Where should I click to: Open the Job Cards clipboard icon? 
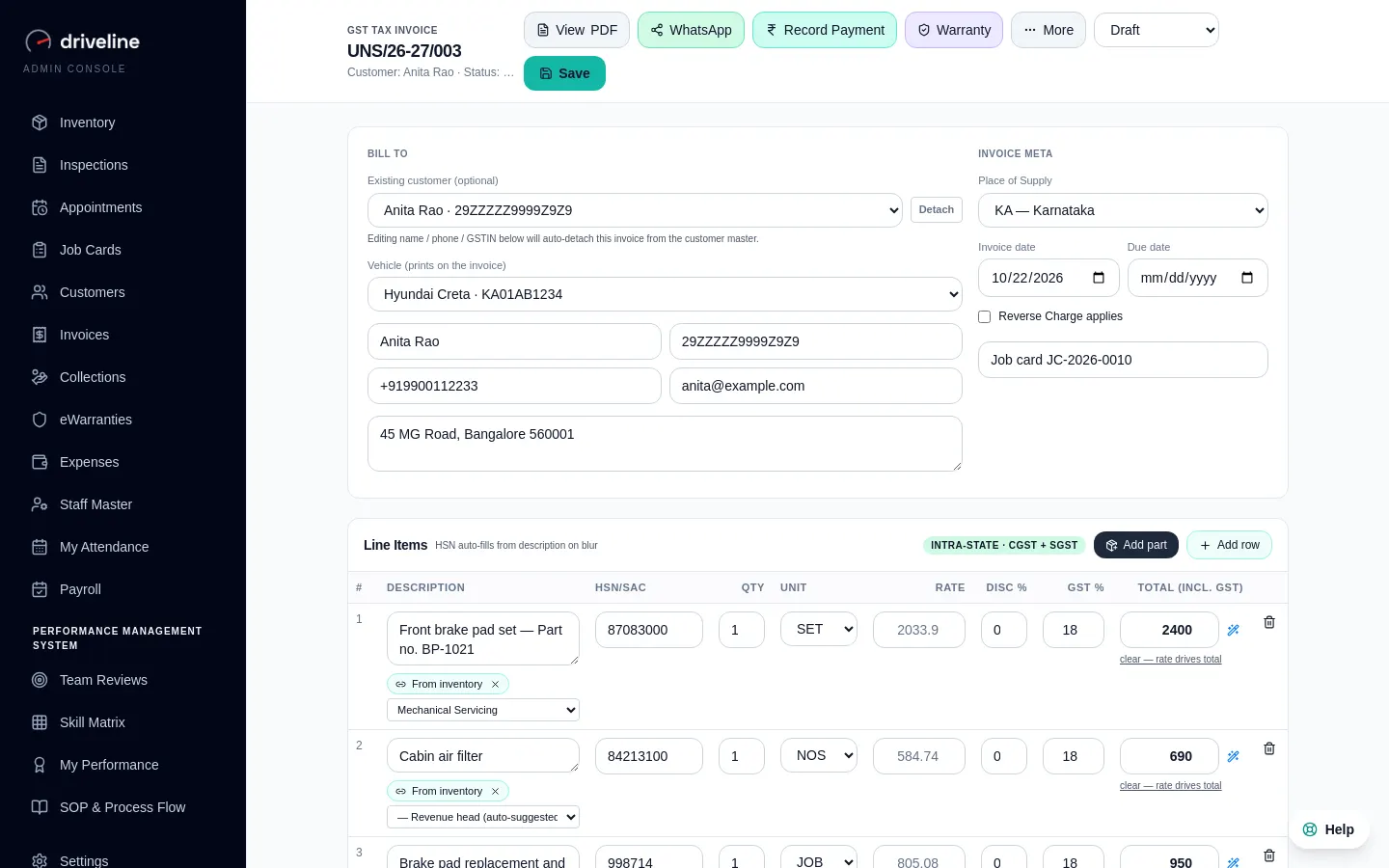click(x=40, y=250)
